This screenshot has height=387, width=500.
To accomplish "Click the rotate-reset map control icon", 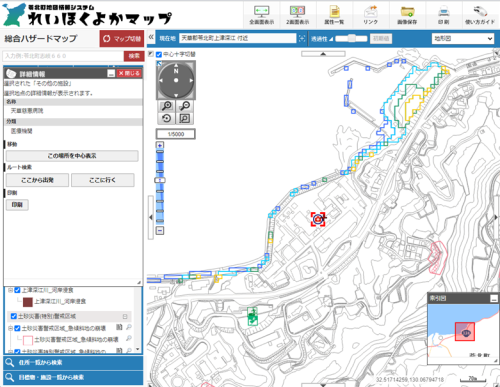I will (166, 118).
